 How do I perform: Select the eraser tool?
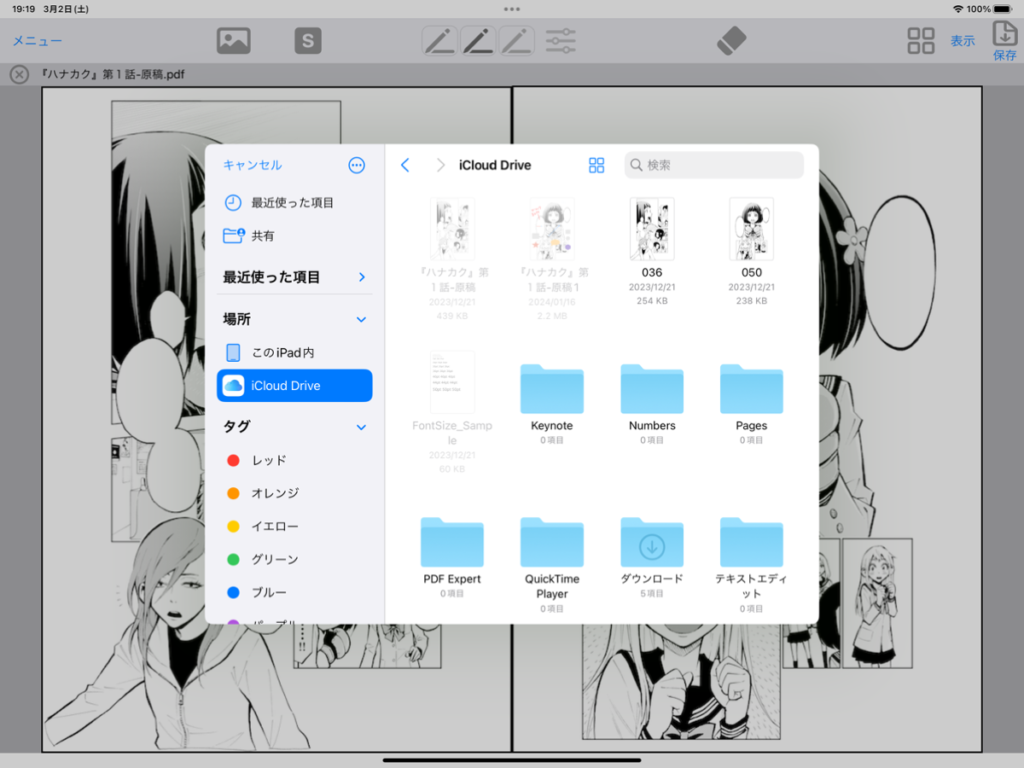(731, 40)
